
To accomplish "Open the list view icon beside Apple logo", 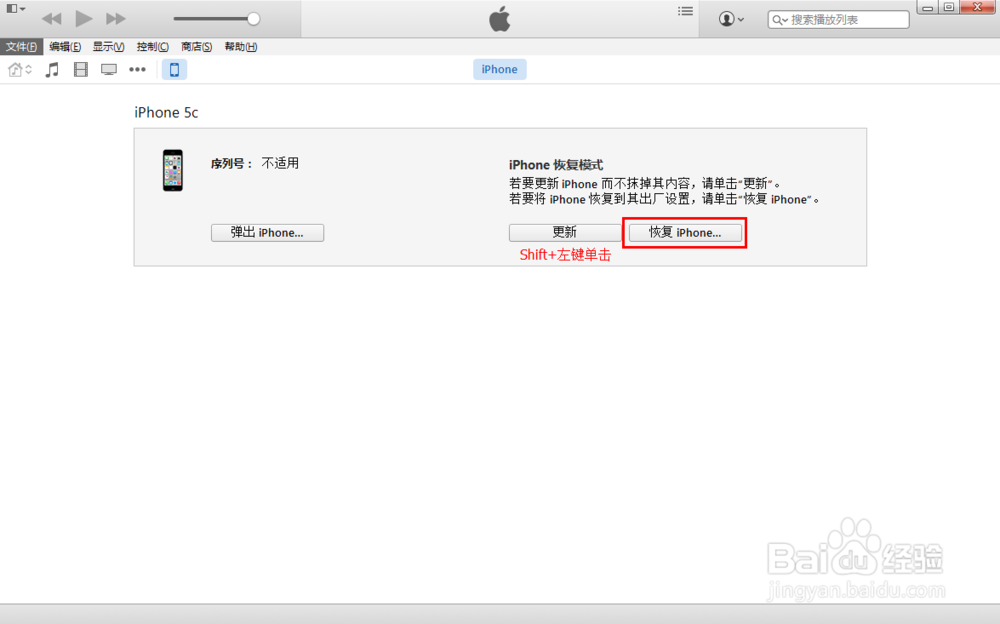I will [685, 11].
